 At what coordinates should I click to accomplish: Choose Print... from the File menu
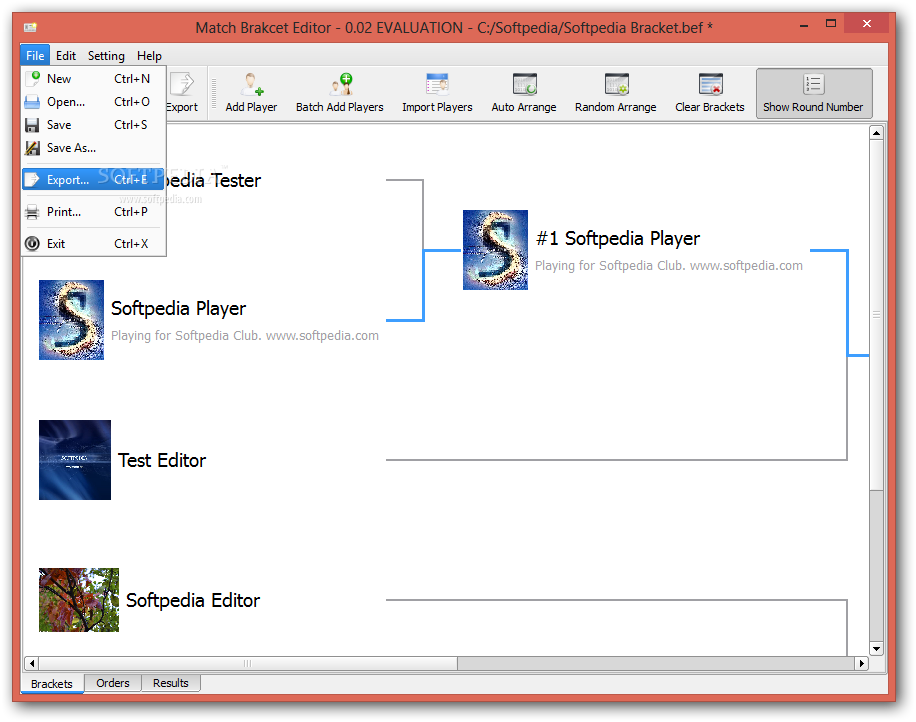tap(93, 212)
